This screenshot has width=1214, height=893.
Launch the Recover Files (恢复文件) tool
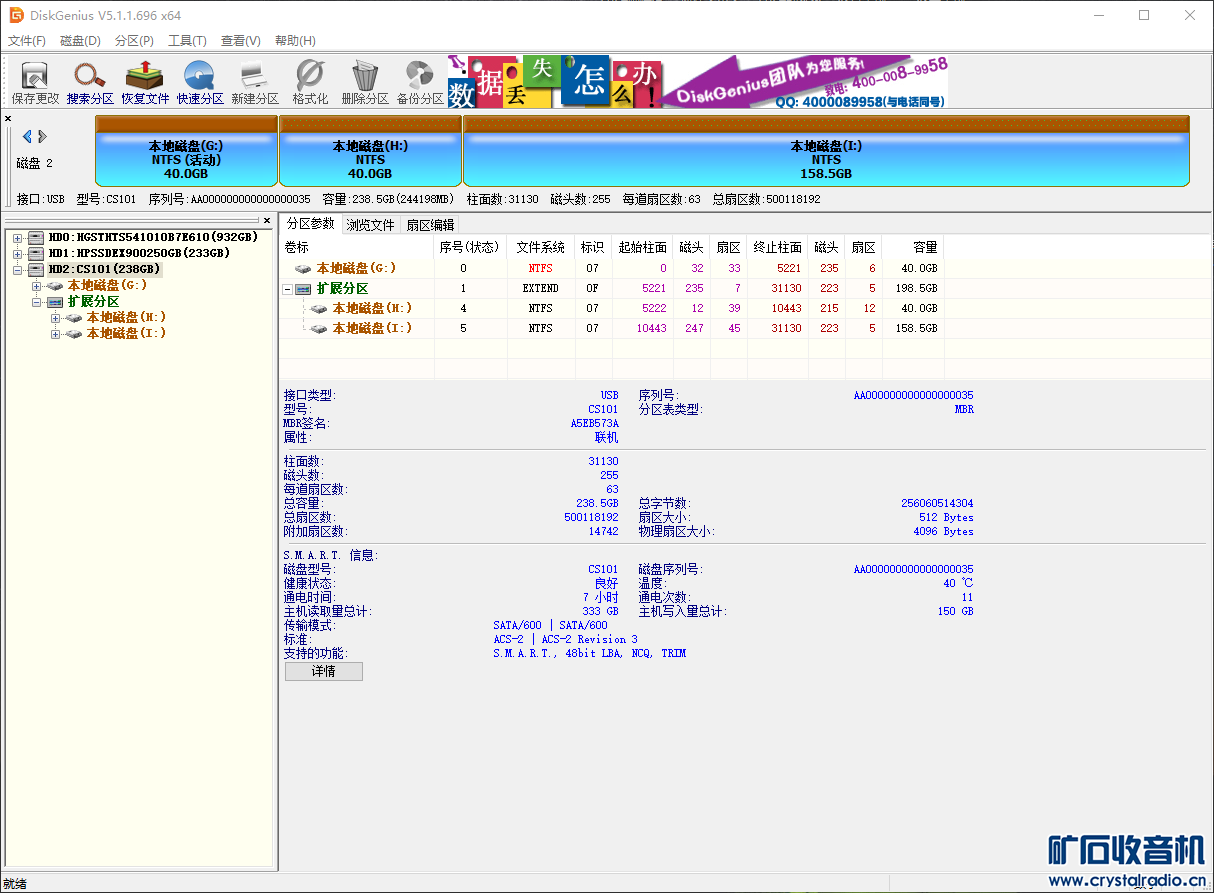tap(145, 82)
